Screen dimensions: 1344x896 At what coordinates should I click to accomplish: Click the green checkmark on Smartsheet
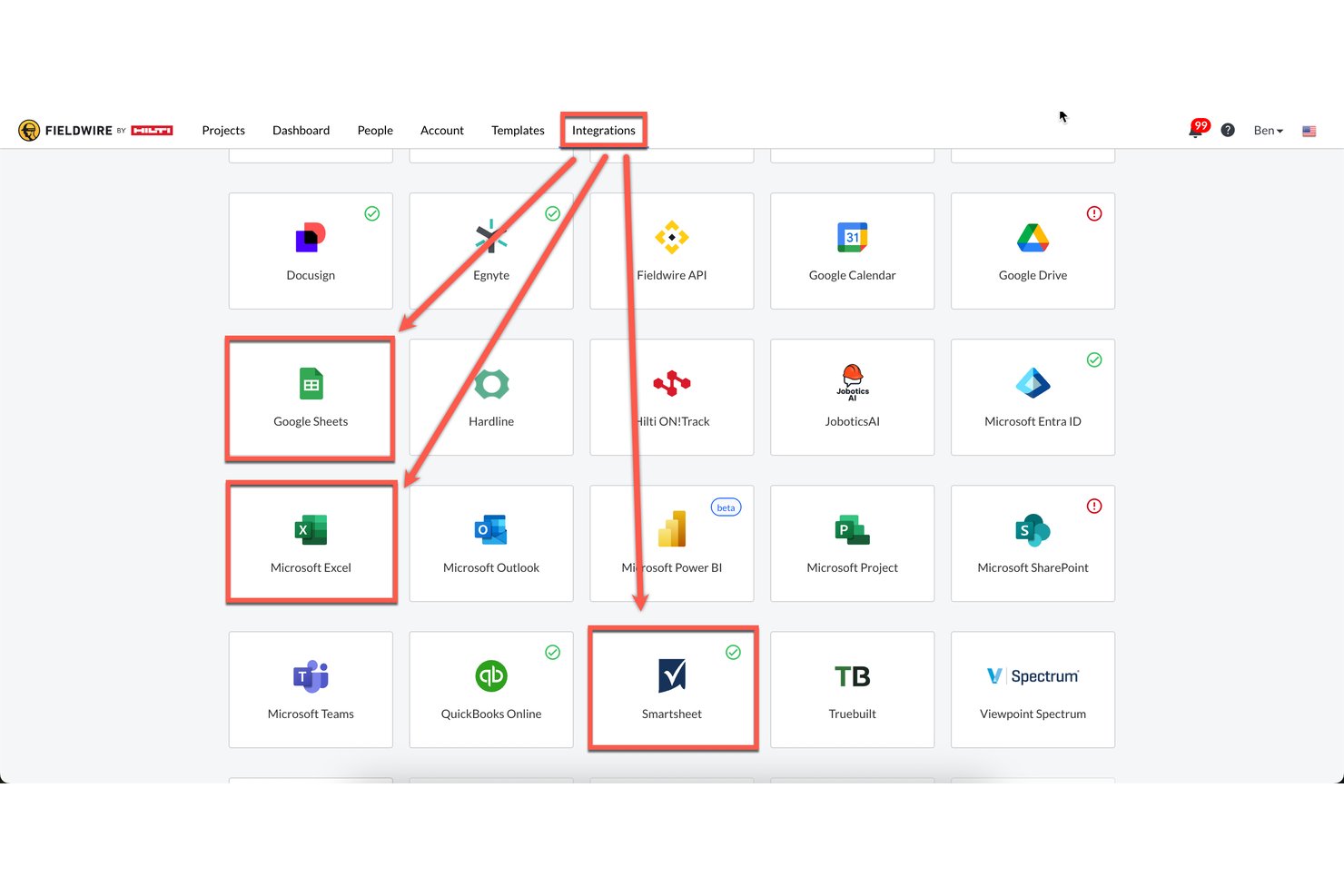pos(733,653)
